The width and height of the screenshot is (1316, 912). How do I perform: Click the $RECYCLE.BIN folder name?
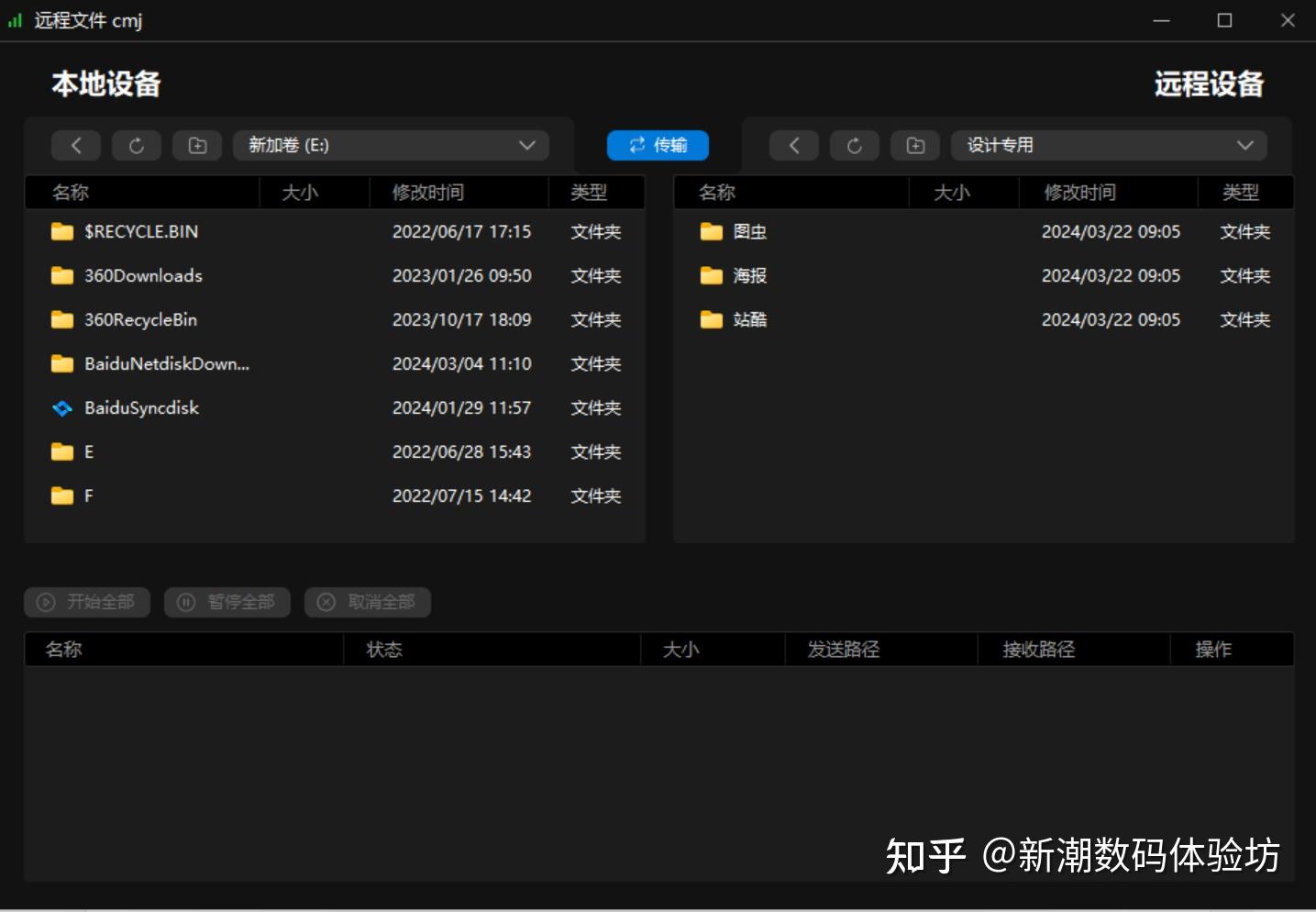[141, 231]
